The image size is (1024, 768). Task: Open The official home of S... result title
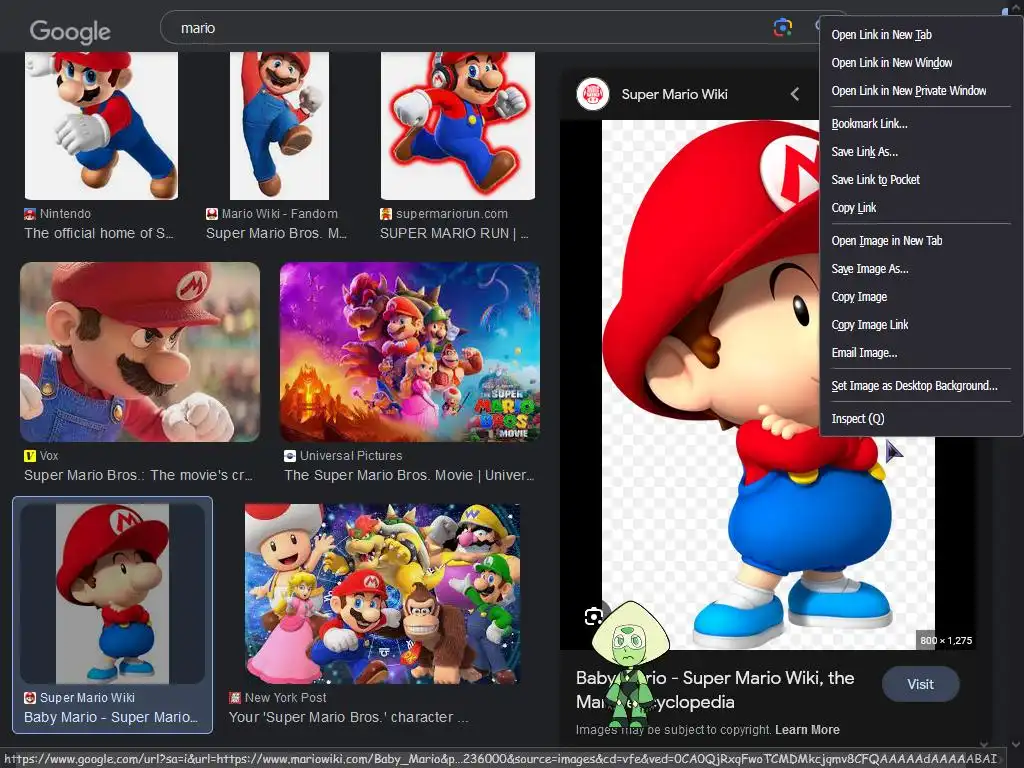pos(99,233)
